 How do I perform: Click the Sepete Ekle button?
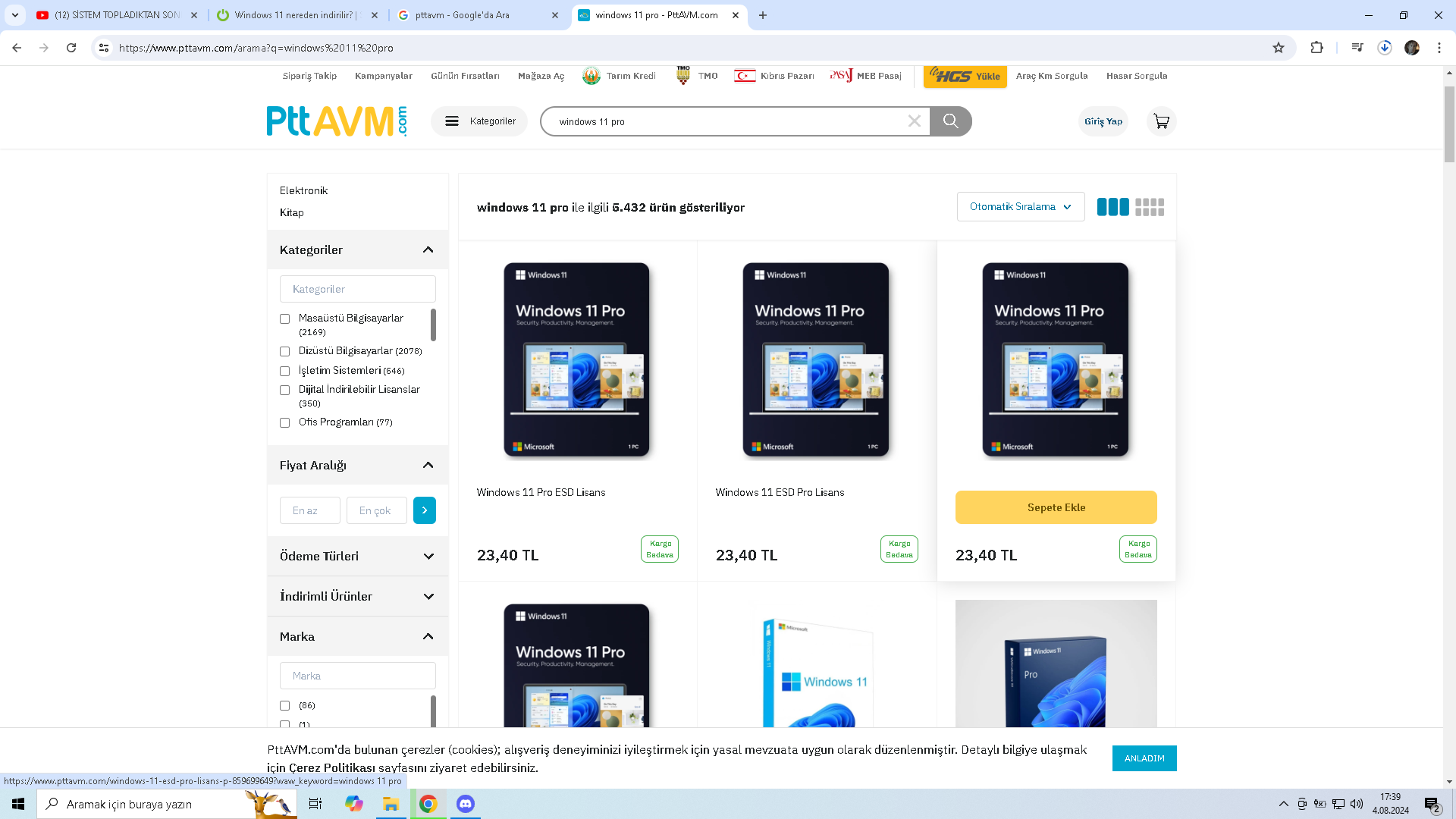(x=1056, y=507)
